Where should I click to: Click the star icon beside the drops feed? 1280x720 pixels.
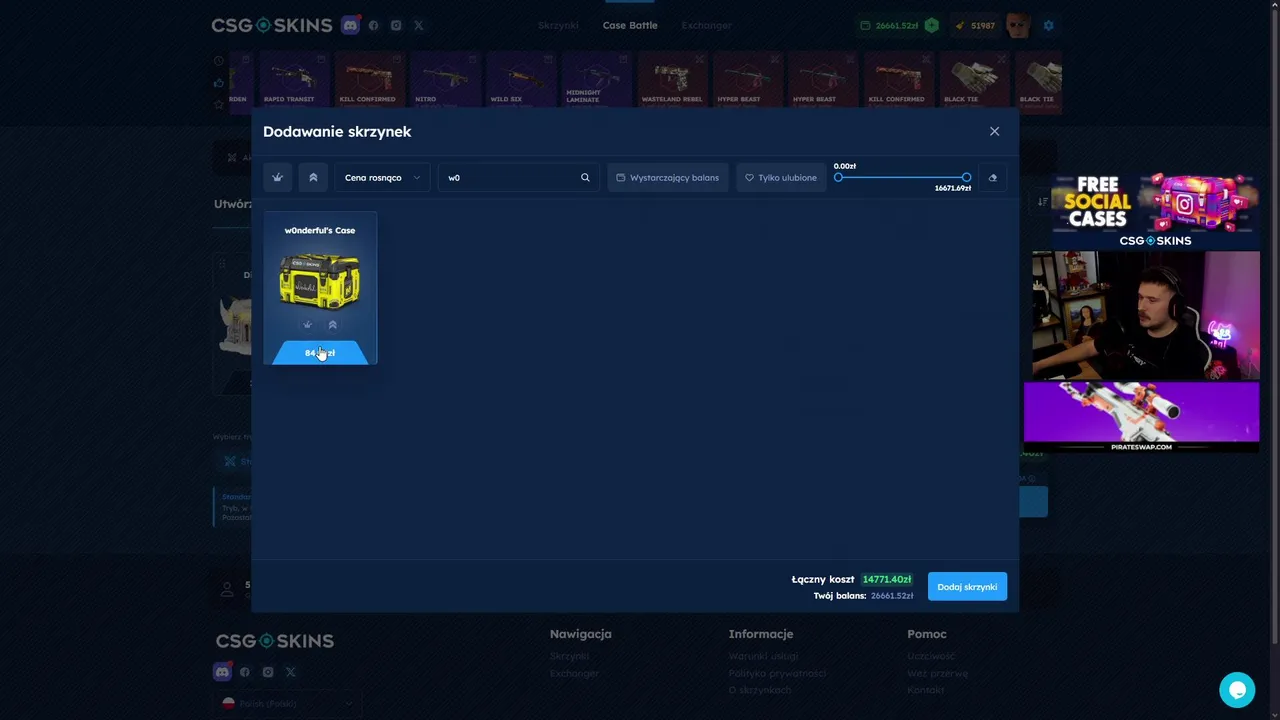coord(219,103)
